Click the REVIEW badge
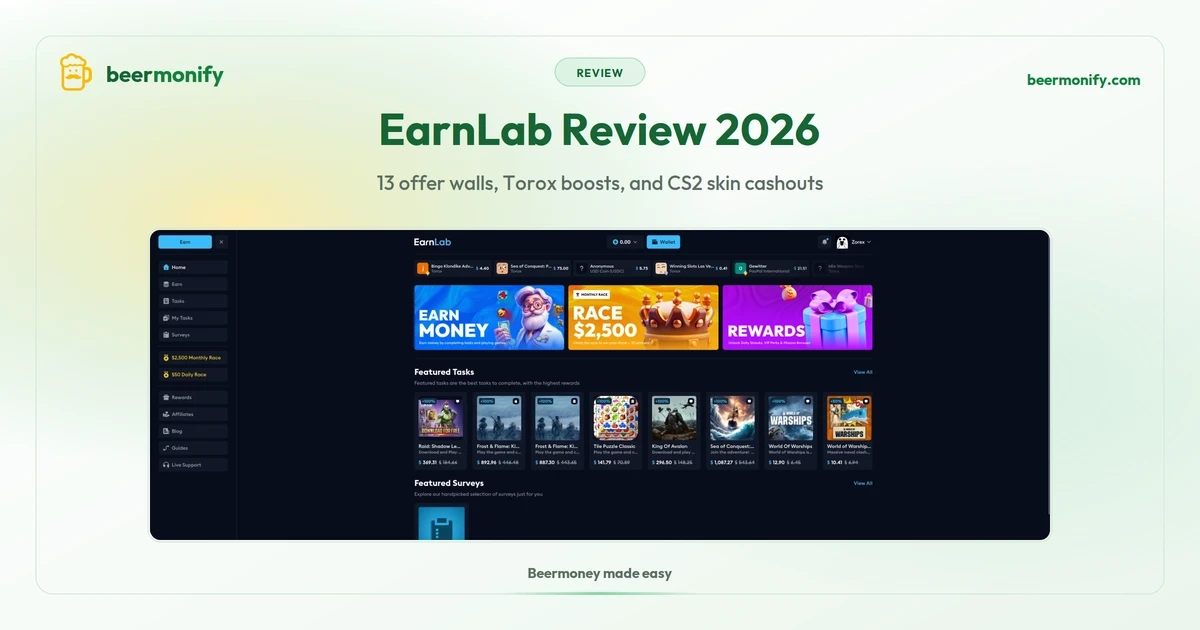The image size is (1200, 630). pyautogui.click(x=600, y=72)
